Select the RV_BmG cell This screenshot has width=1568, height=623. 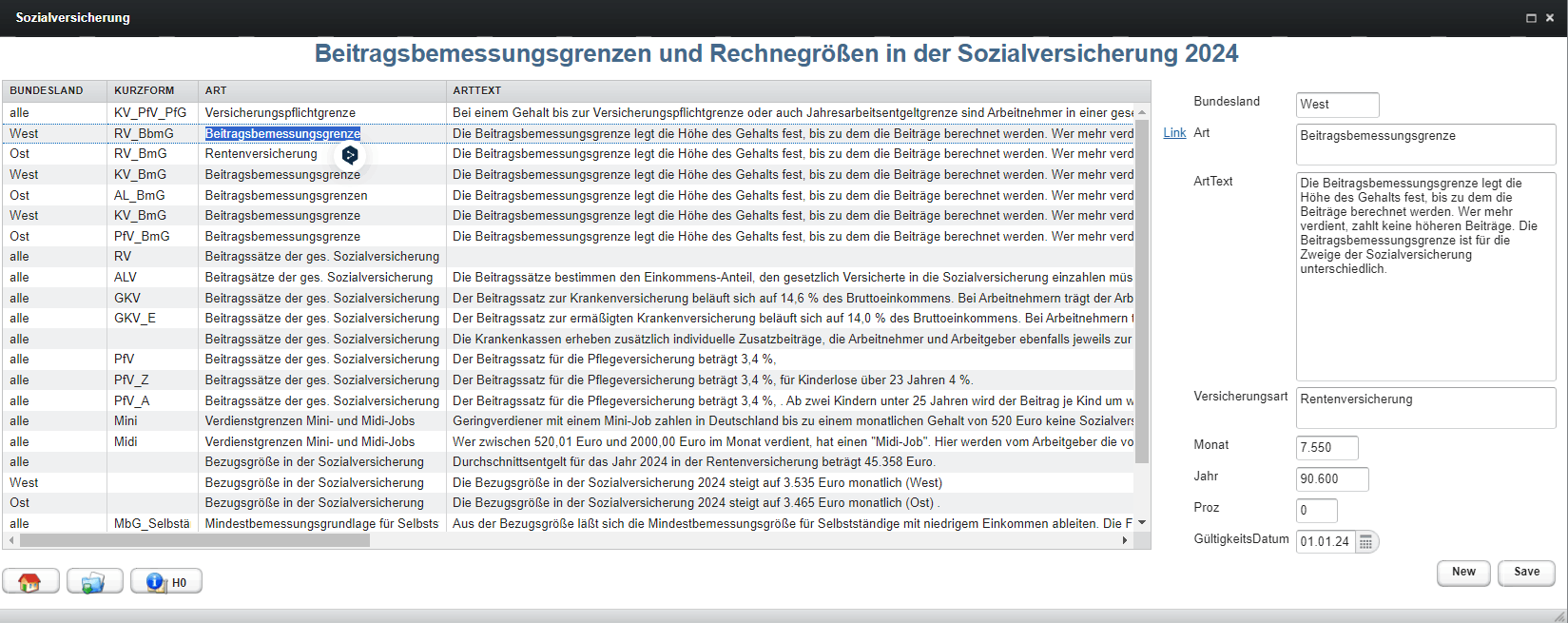coord(152,154)
